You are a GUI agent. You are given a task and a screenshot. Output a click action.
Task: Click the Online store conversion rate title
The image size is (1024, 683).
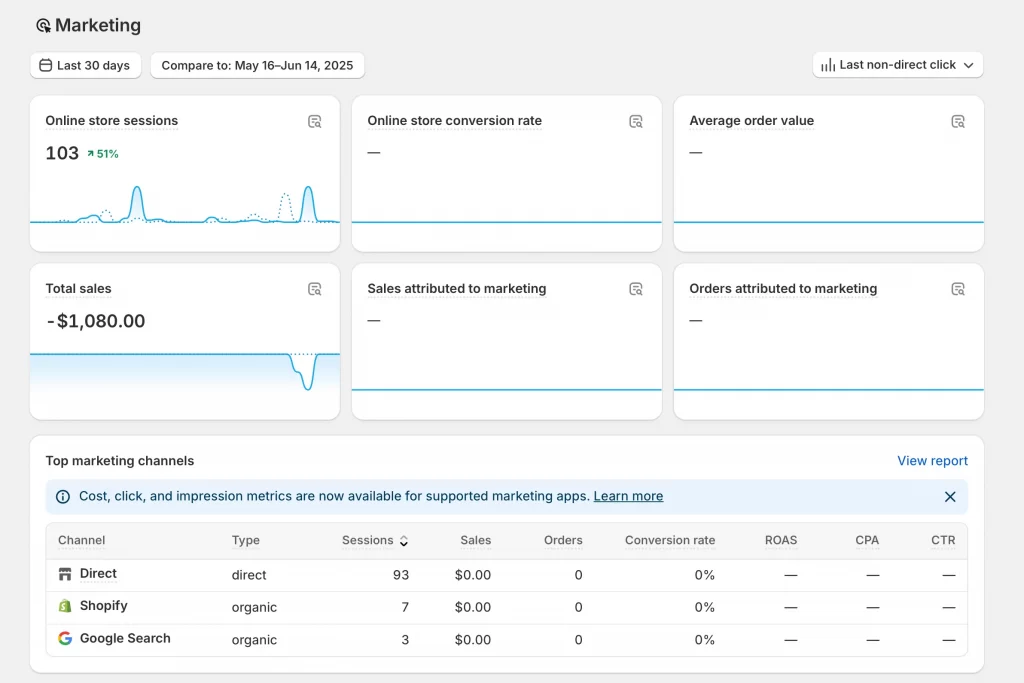click(455, 121)
